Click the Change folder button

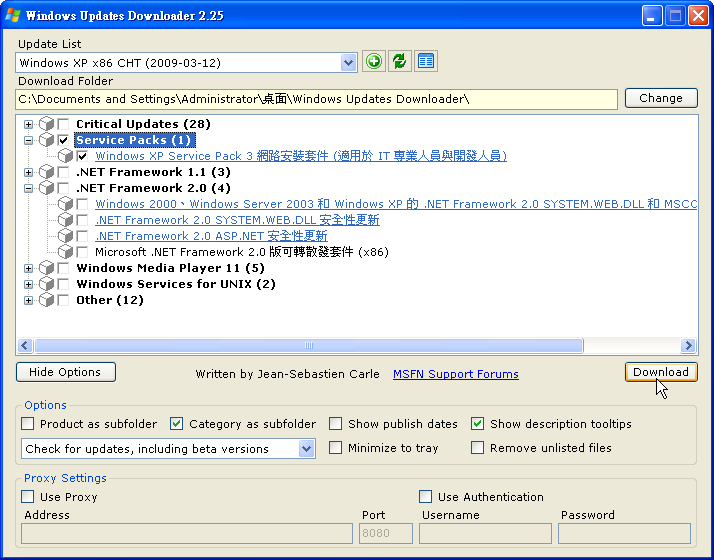click(661, 98)
